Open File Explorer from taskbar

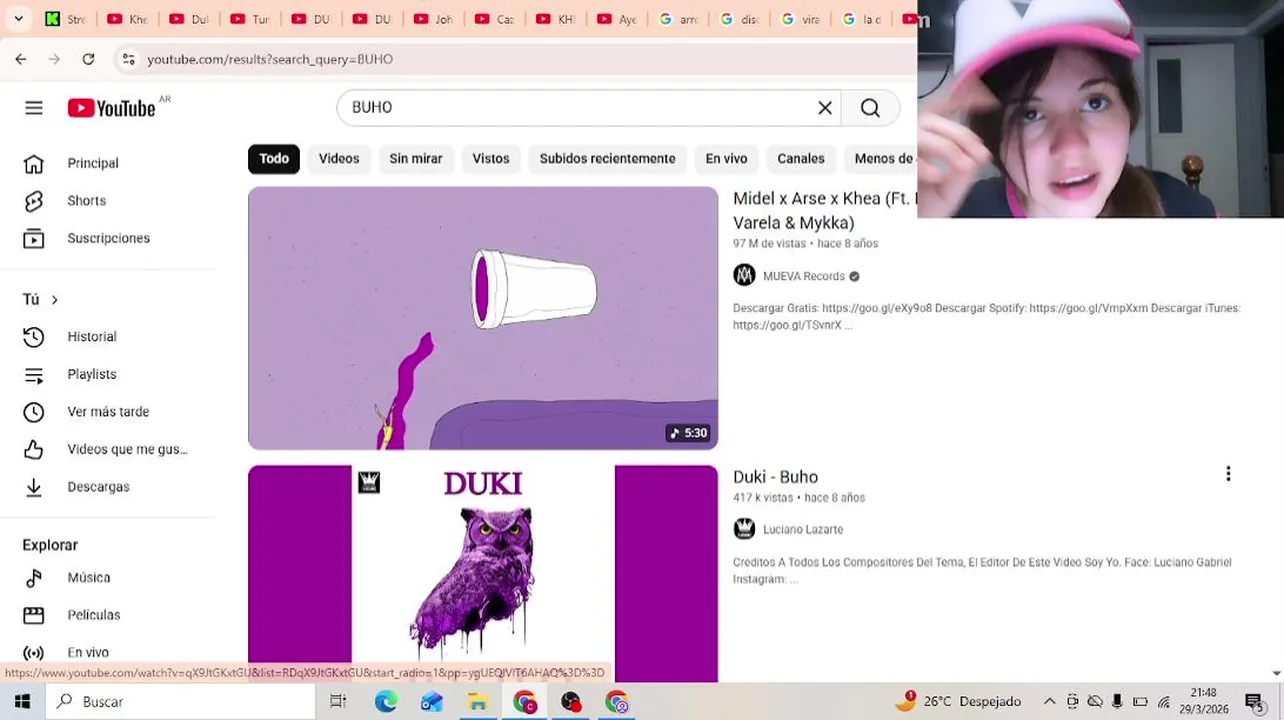(x=478, y=702)
